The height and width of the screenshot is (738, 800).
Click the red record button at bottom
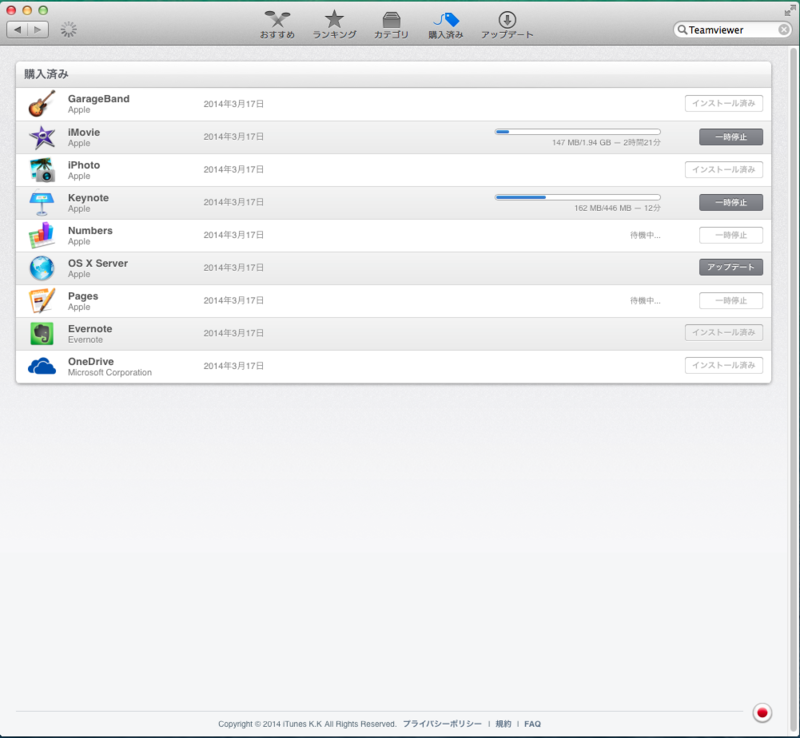tap(762, 712)
